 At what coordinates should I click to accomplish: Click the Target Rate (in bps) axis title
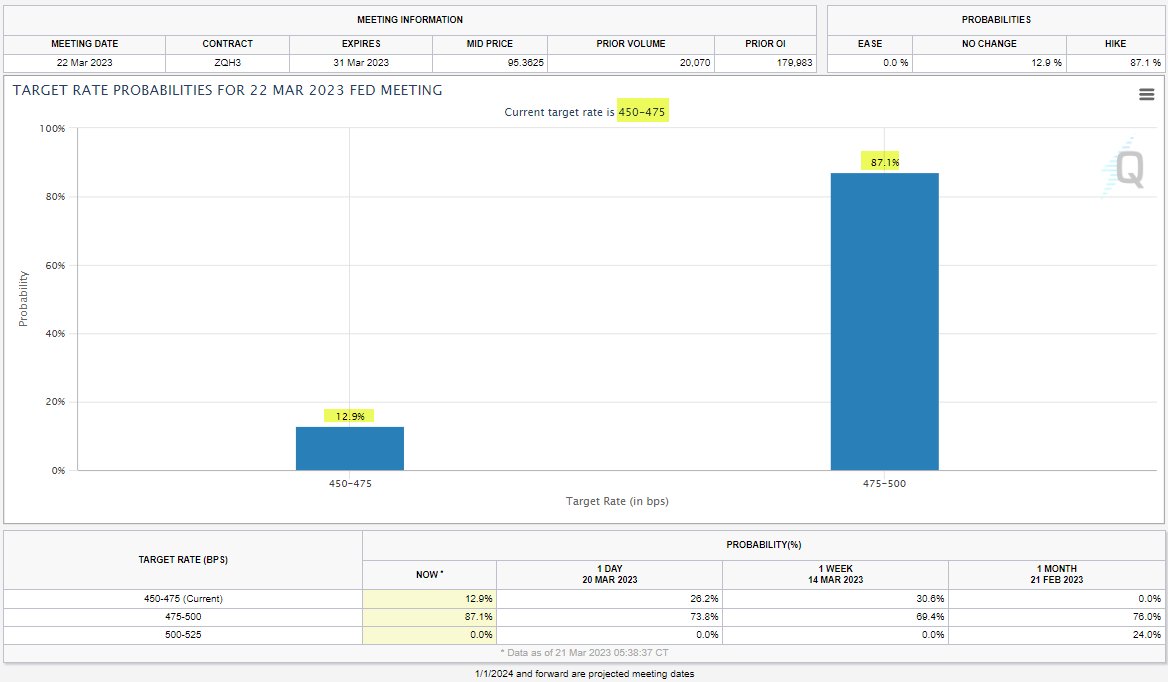(x=617, y=501)
